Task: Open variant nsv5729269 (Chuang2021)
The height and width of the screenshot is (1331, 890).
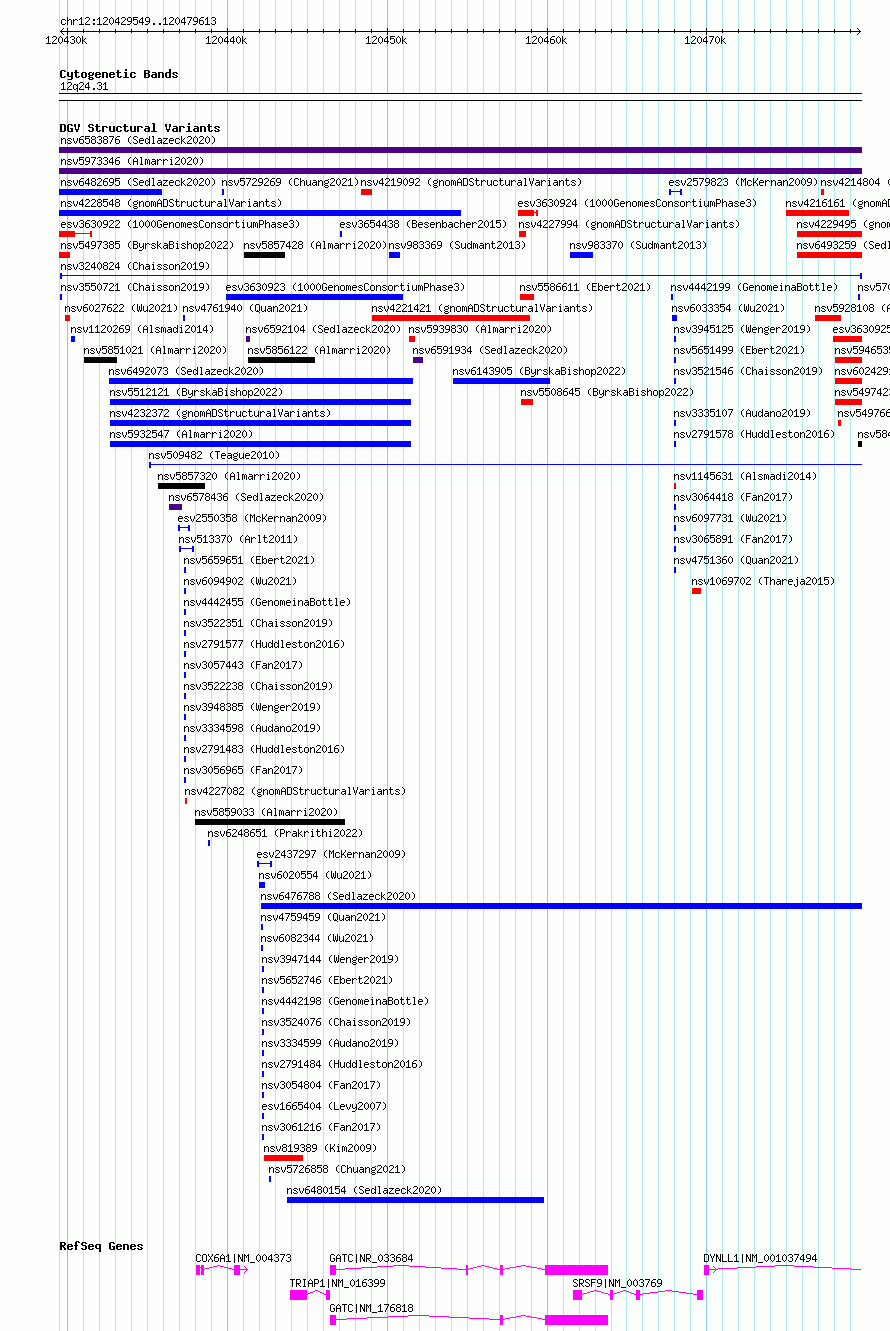Action: 289,182
